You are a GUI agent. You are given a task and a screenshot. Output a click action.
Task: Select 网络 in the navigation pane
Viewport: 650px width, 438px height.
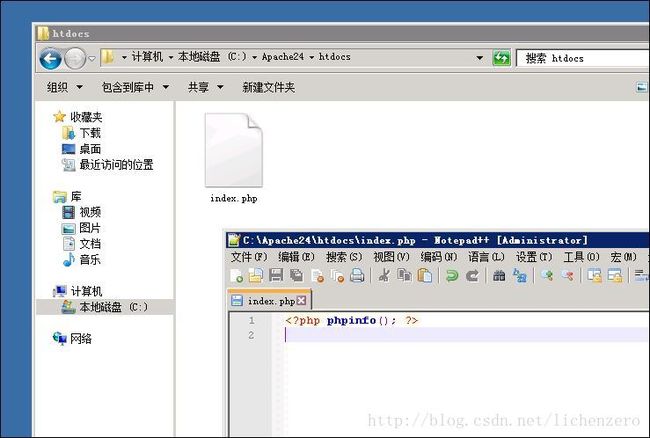pos(80,339)
